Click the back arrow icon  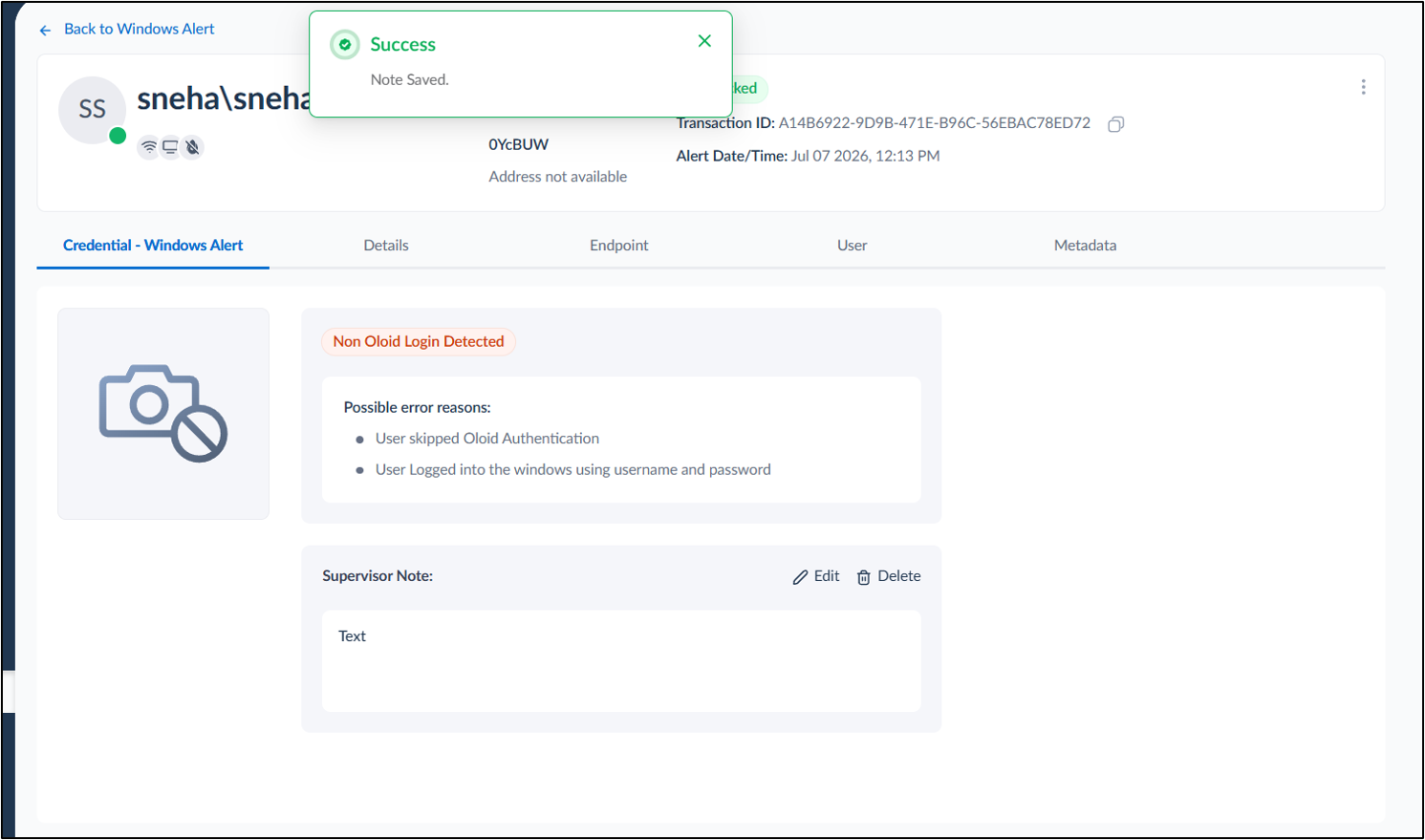[x=45, y=31]
